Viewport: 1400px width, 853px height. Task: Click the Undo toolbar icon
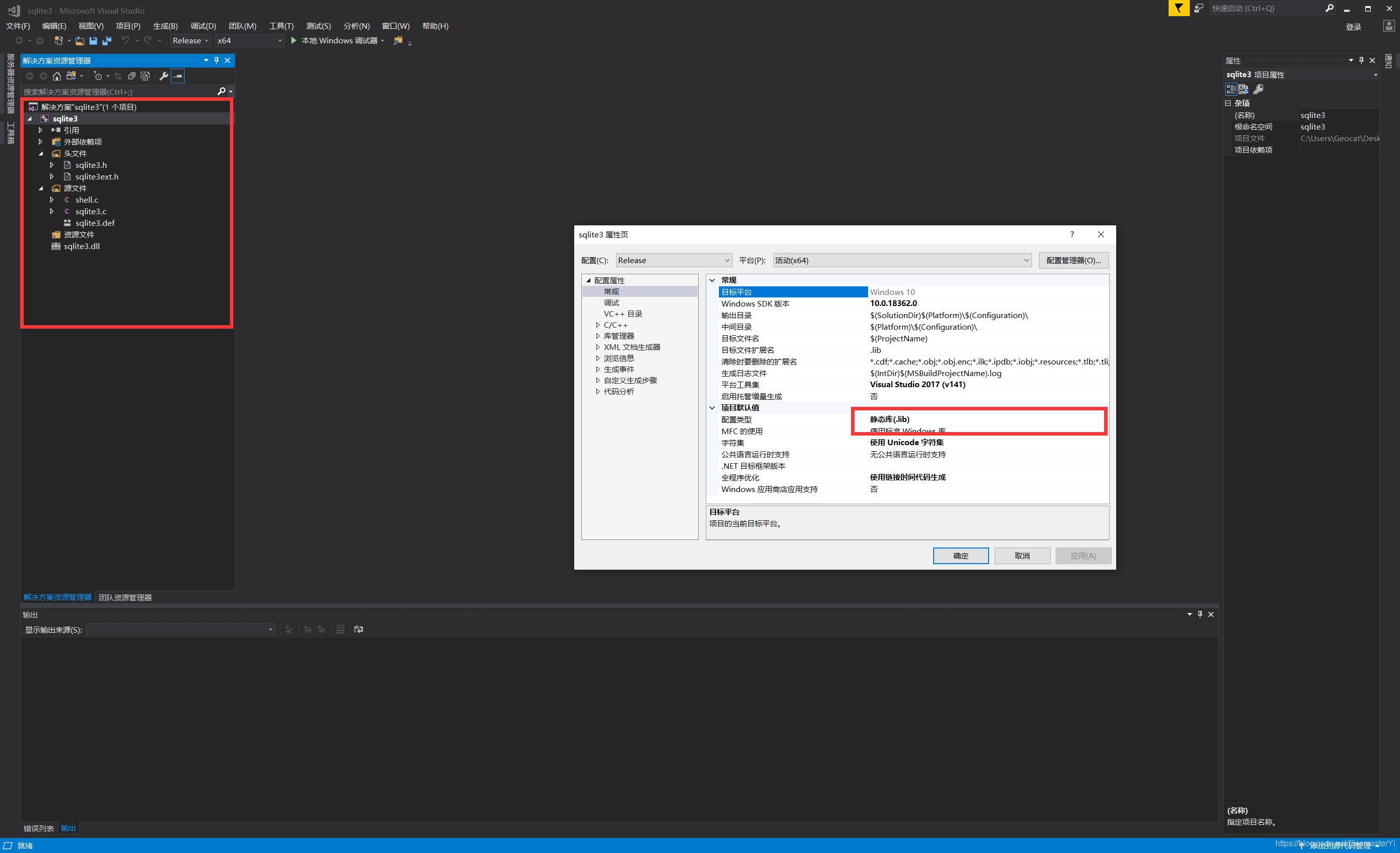click(x=122, y=40)
